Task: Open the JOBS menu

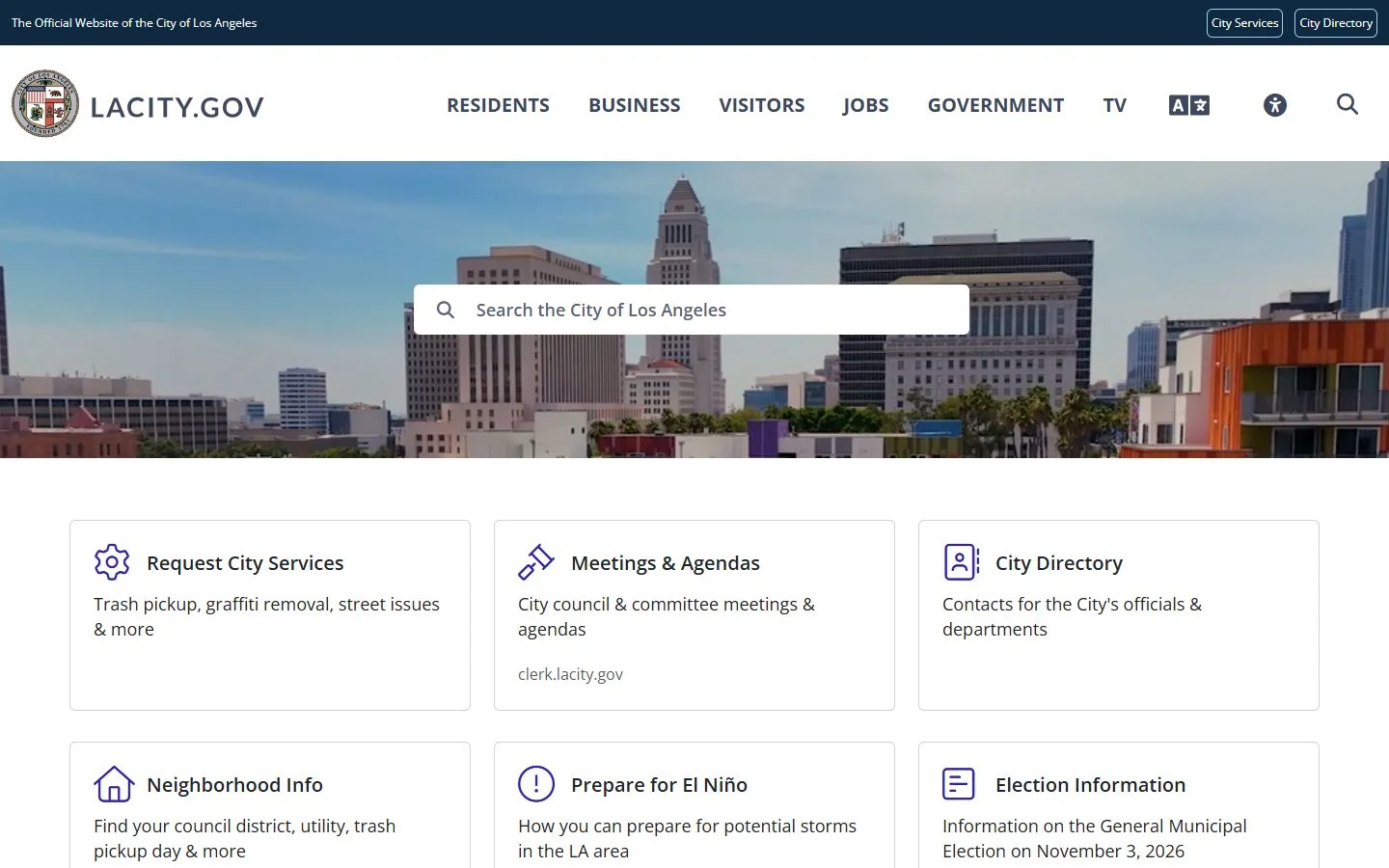Action: tap(866, 105)
